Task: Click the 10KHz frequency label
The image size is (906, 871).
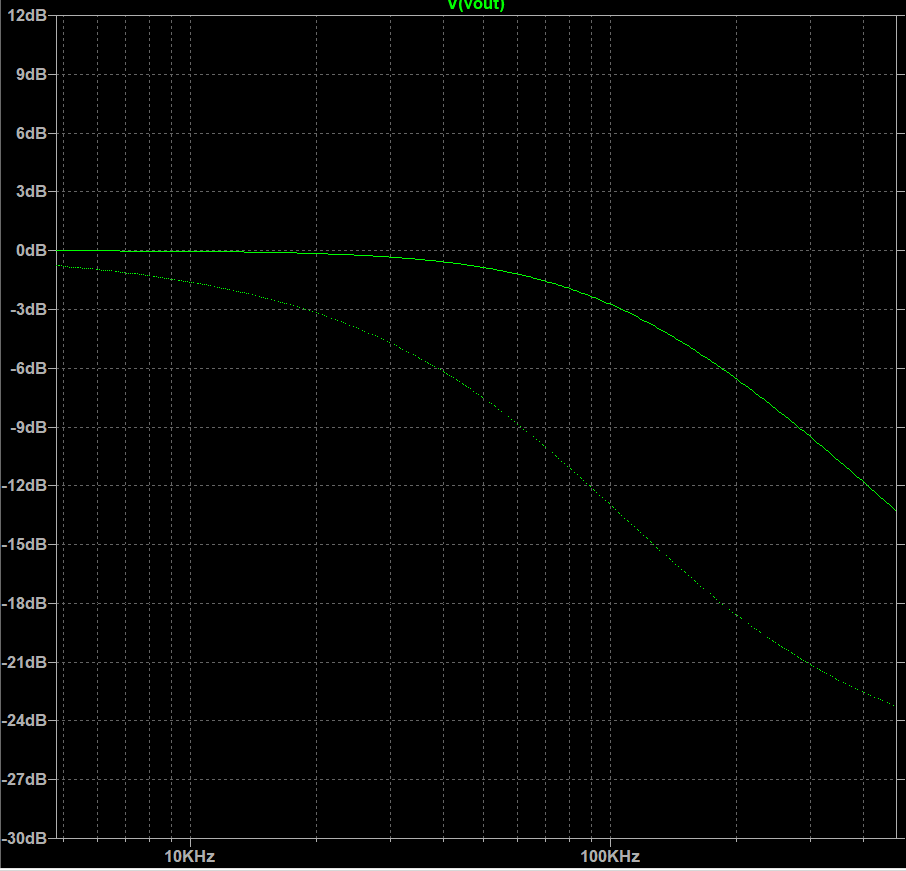Action: pos(190,857)
